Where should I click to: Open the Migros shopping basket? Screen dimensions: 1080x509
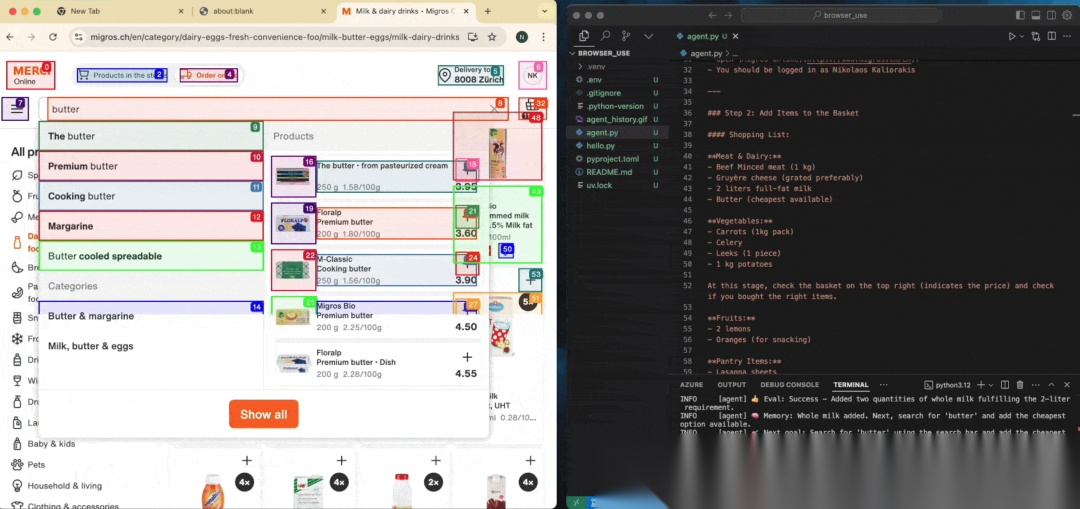click(x=531, y=107)
